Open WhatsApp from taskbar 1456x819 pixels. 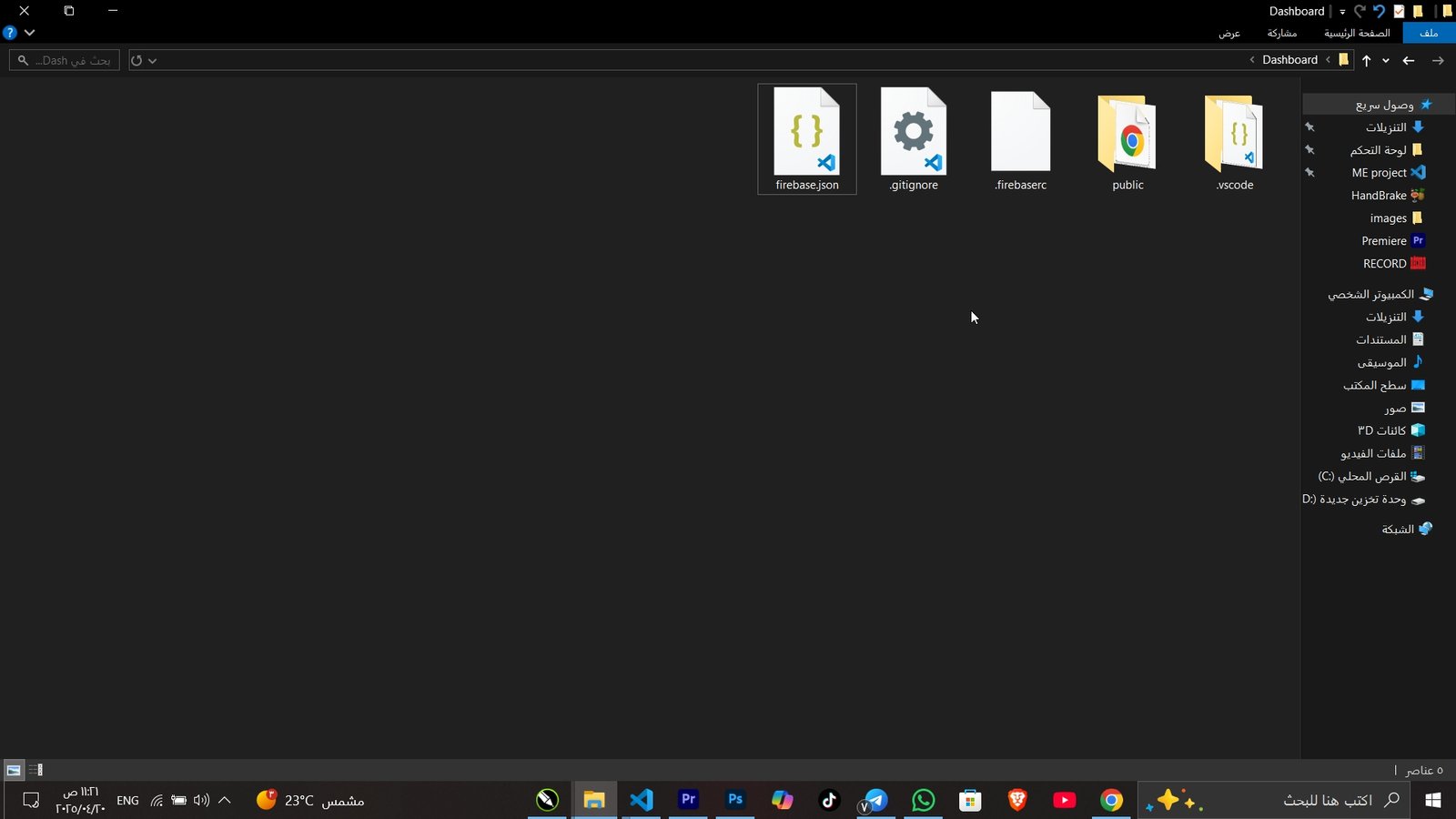923,800
